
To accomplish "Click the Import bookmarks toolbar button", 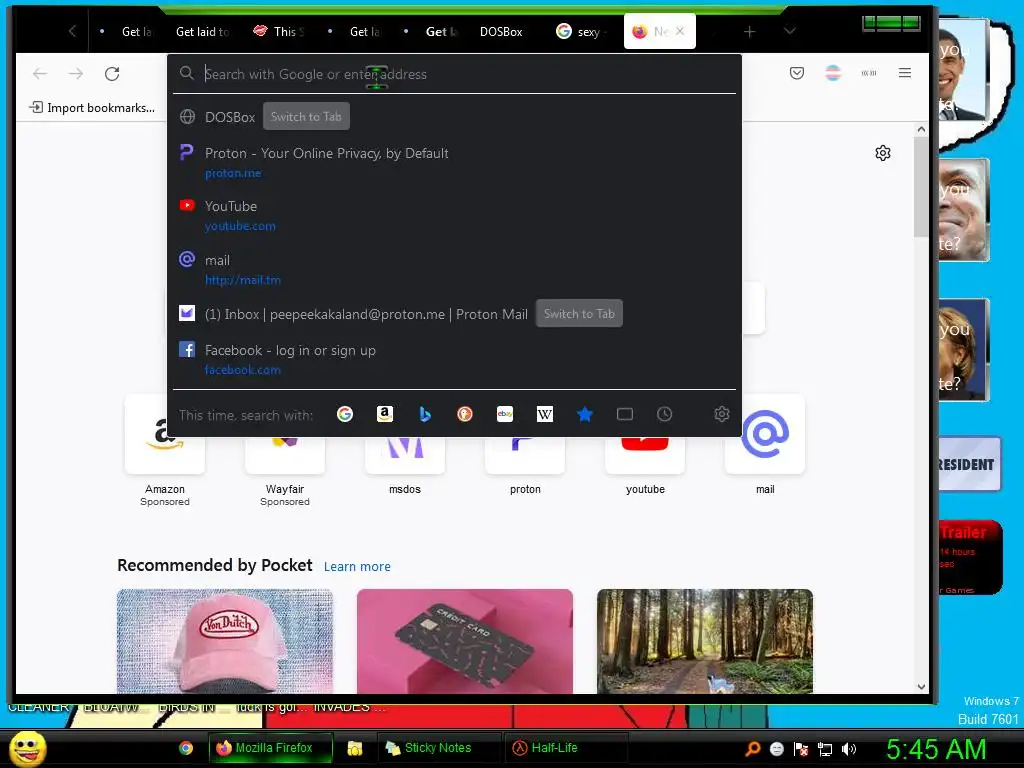I will coord(92,108).
